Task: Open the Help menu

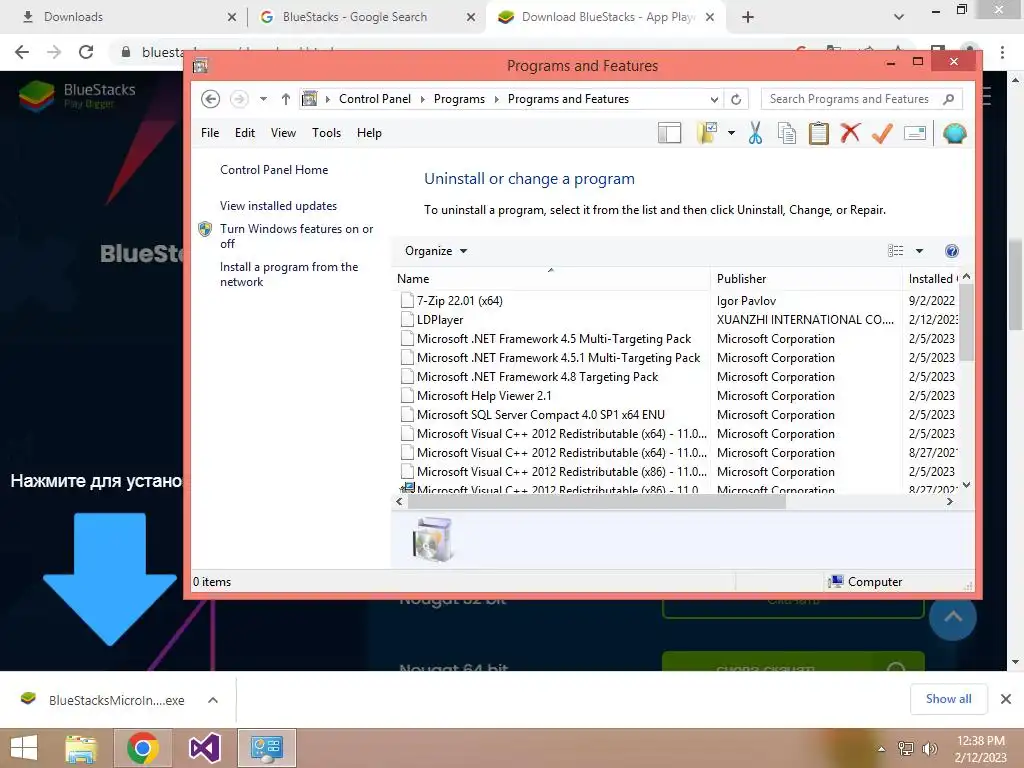Action: coord(369,133)
